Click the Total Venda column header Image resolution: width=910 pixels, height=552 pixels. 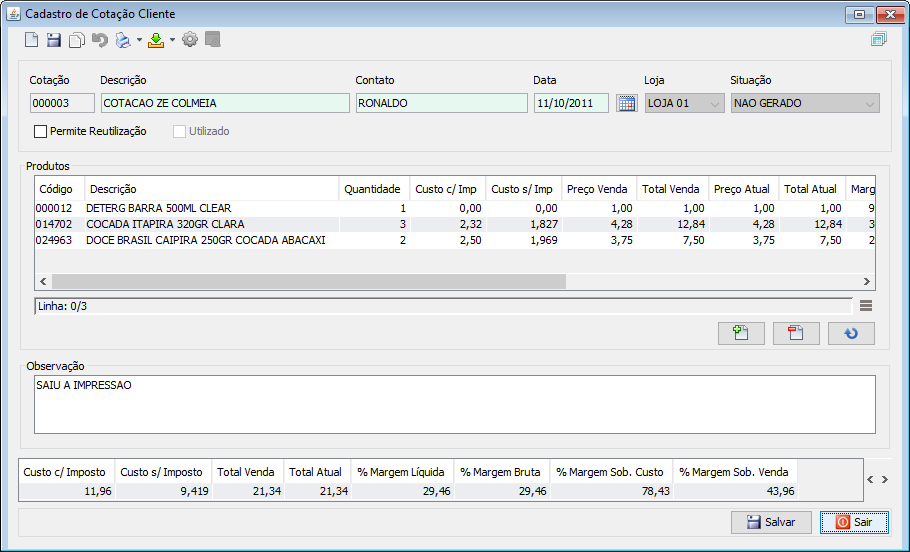[x=673, y=189]
